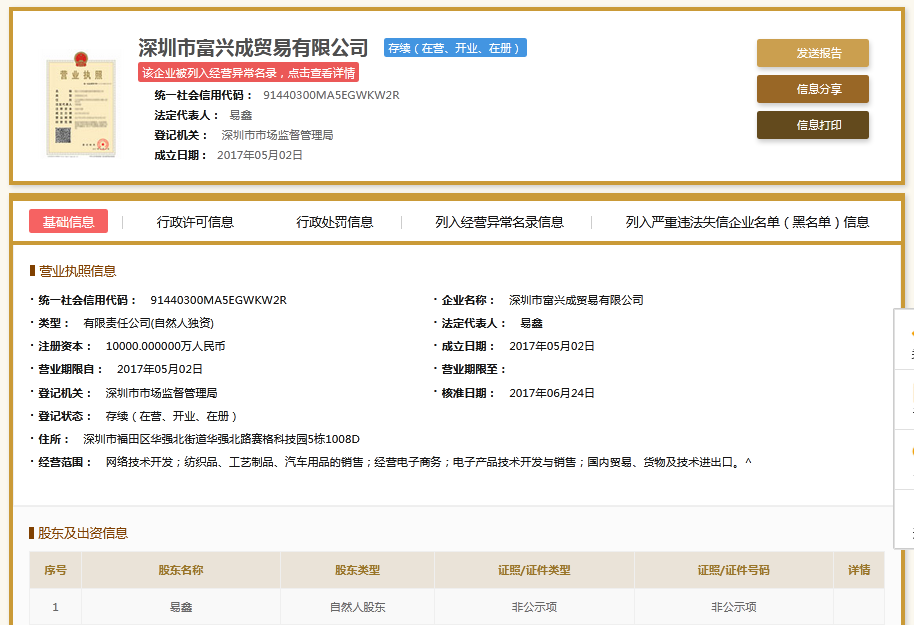The image size is (914, 625).
Task: Open the 行政处罚信息 tab
Action: (334, 222)
